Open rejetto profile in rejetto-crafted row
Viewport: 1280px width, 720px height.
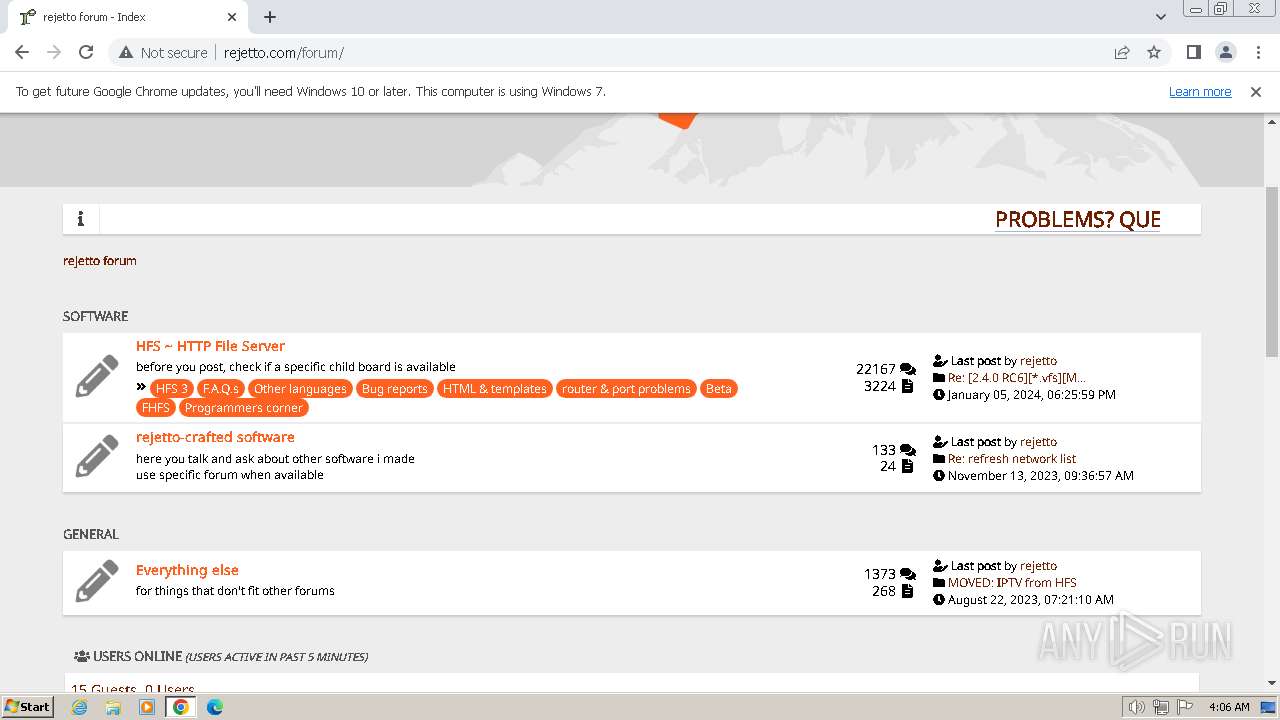[x=1038, y=441]
